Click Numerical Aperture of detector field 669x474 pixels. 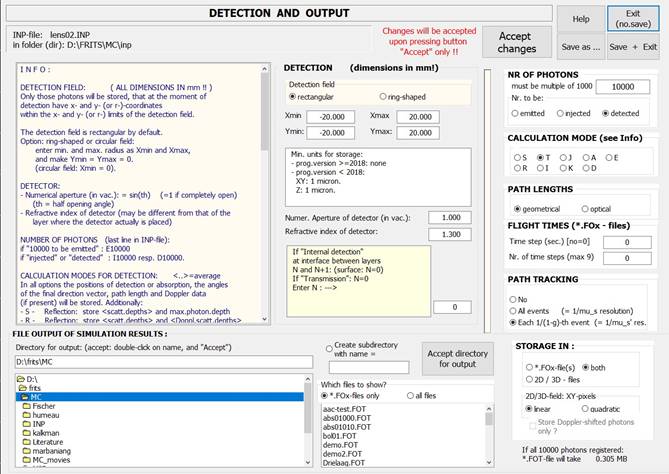tap(450, 218)
